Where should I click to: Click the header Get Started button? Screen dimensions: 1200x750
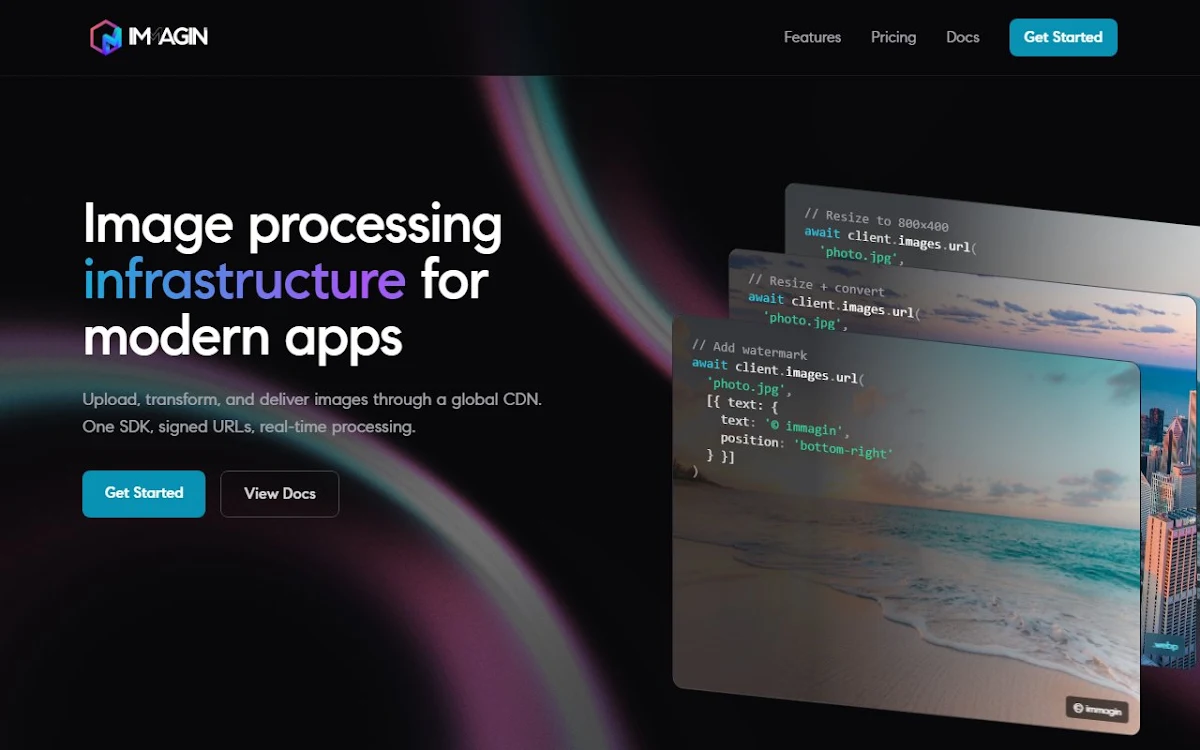pos(1063,37)
